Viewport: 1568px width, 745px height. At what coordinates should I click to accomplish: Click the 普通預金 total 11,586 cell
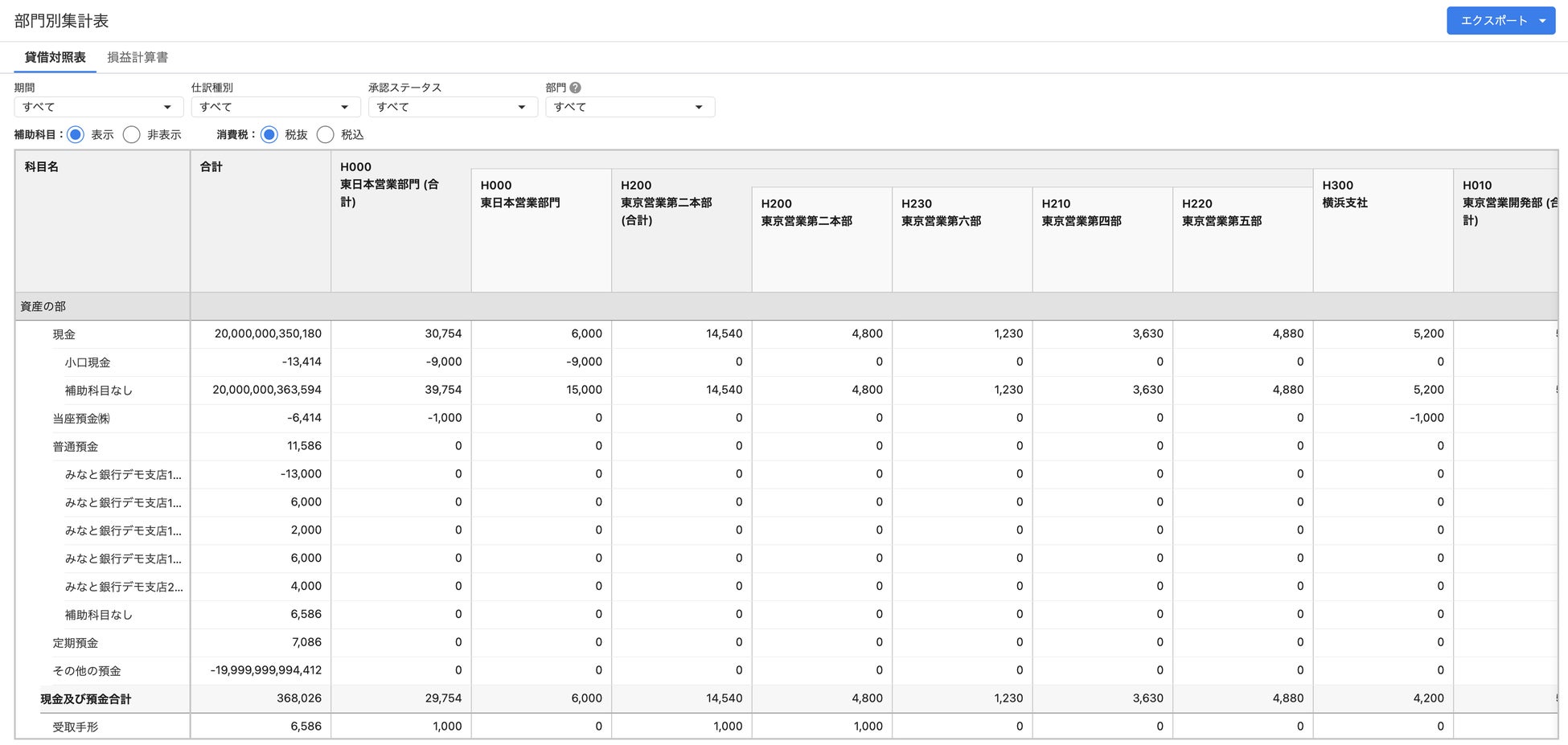[261, 447]
